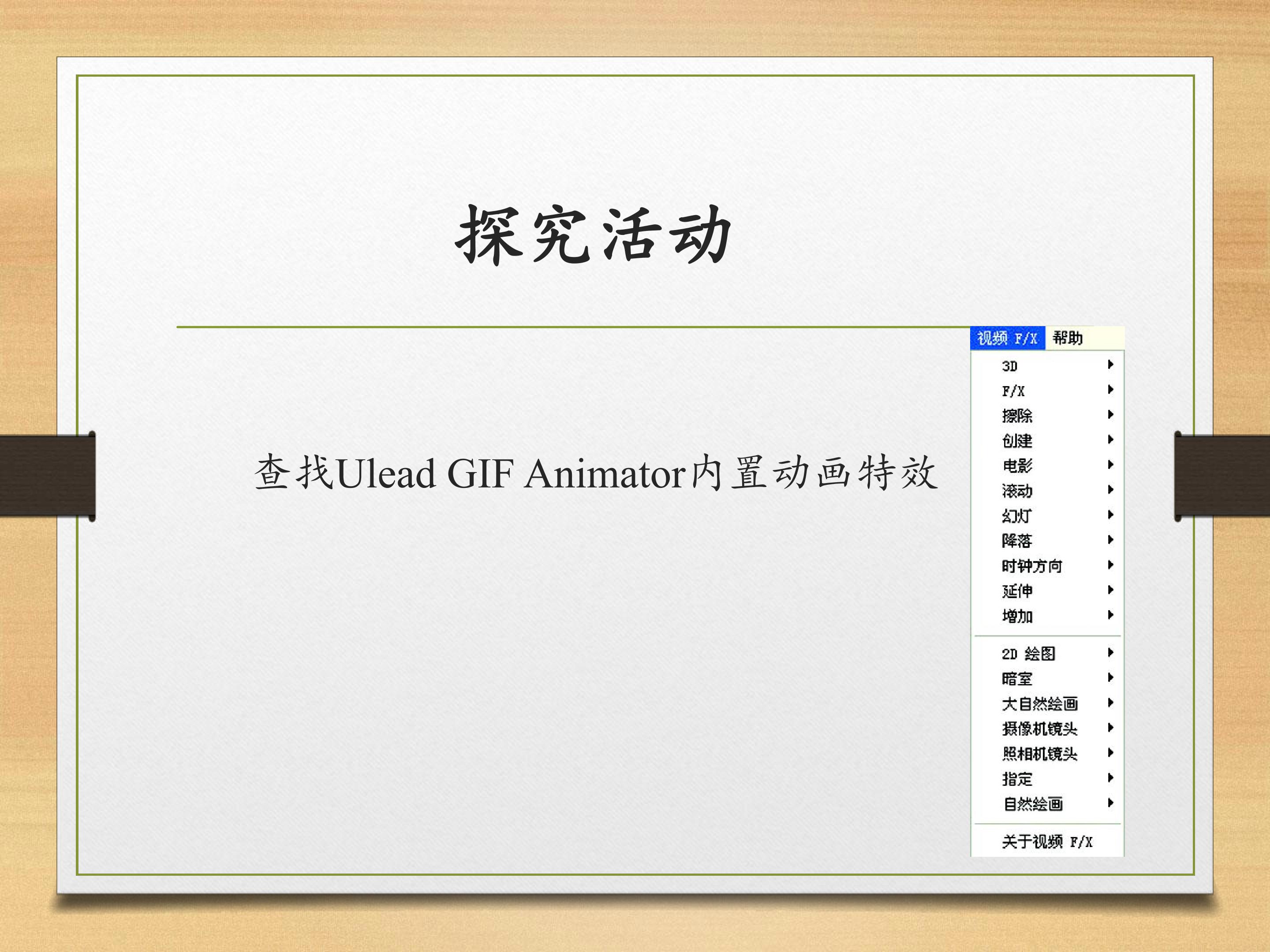
Task: Pick 电影 from the video effects menu
Action: [1047, 465]
